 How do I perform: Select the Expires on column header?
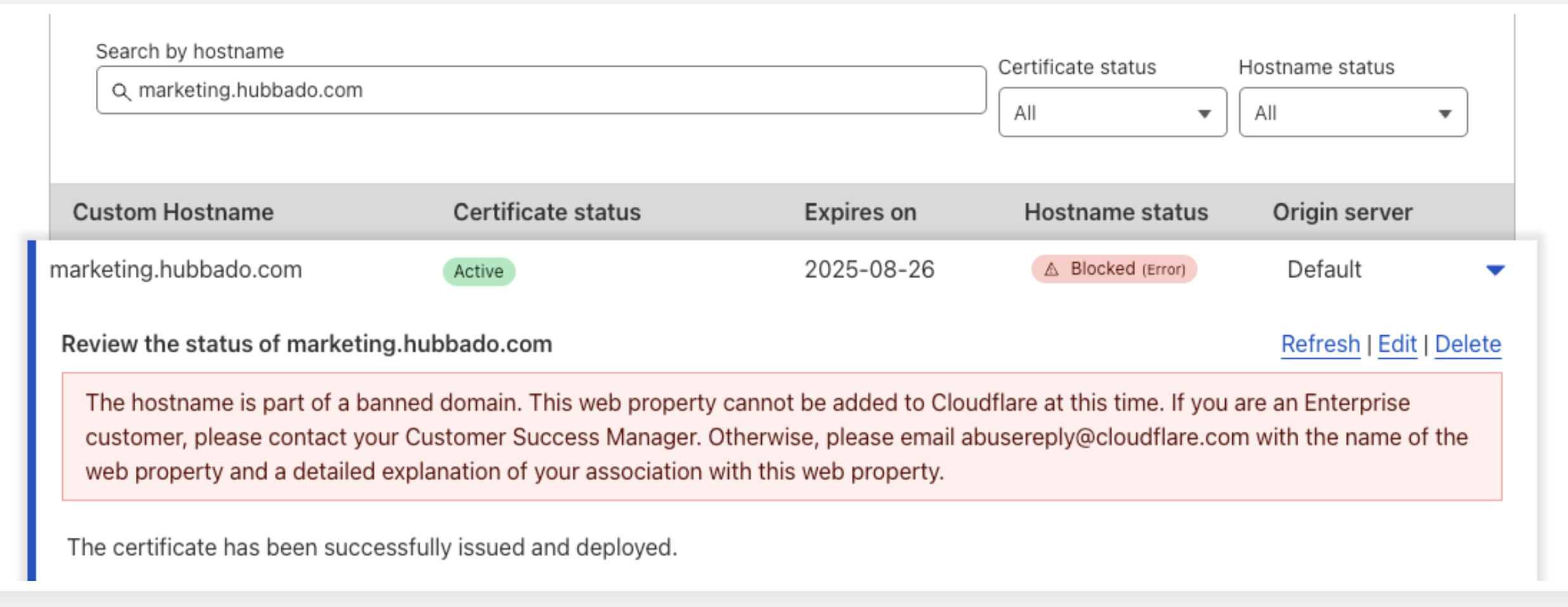coord(860,212)
